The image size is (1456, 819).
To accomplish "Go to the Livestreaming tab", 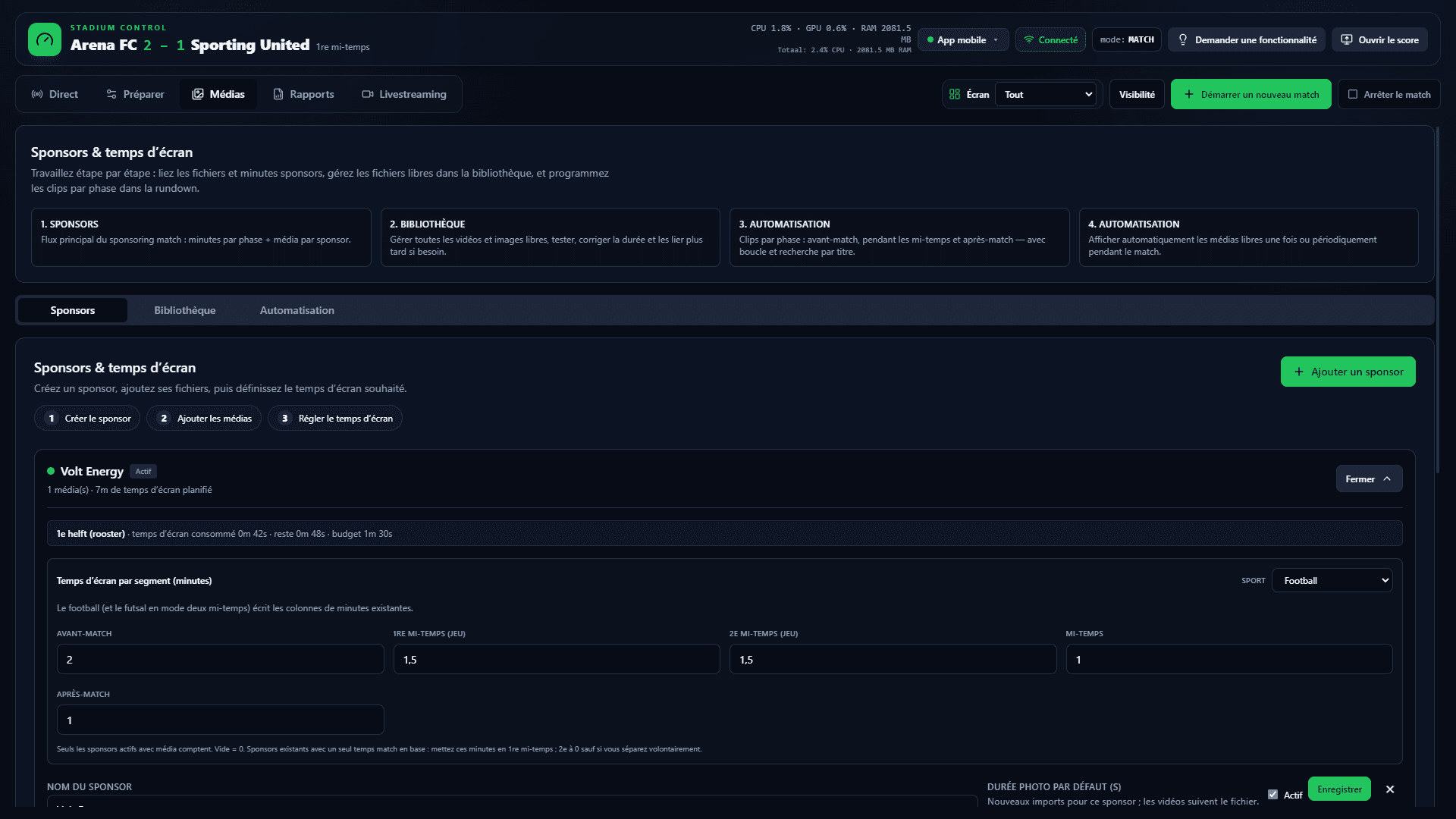I will 404,94.
